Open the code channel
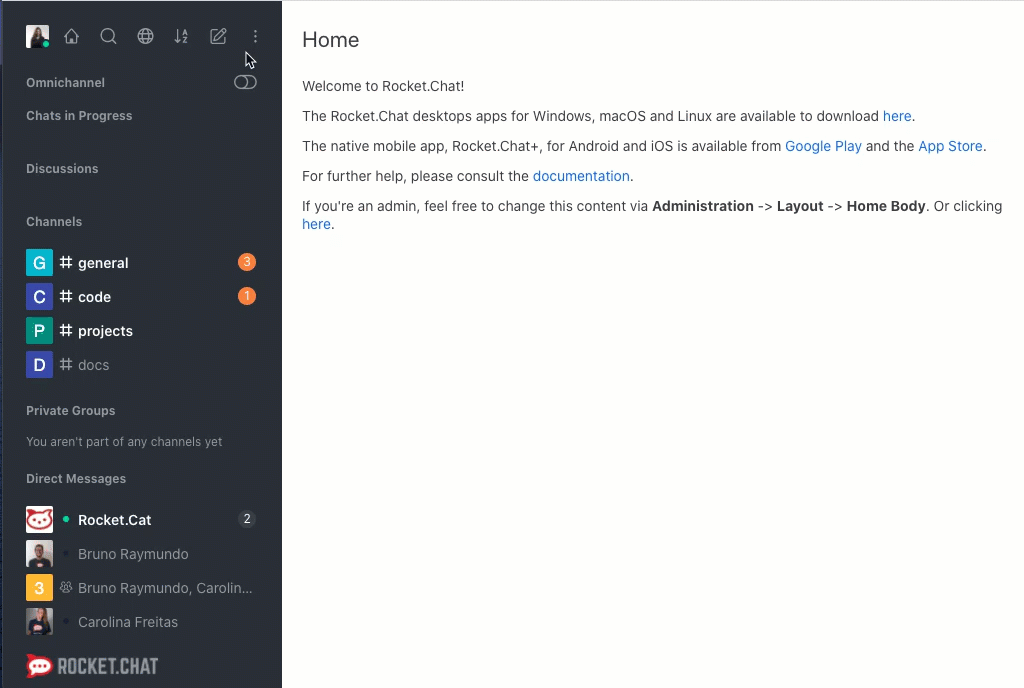This screenshot has width=1024, height=688. 141,296
